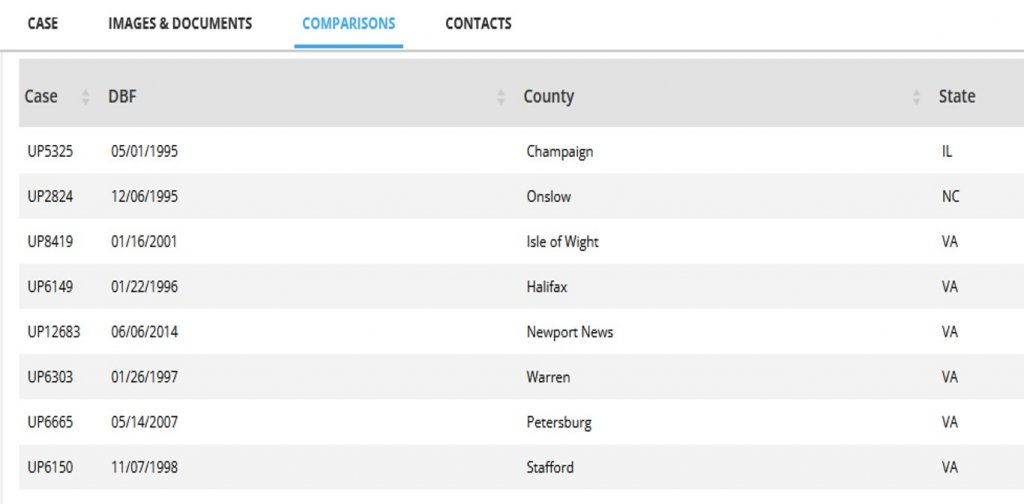Go to the CONTACTS tab
1024x504 pixels.
pyautogui.click(x=478, y=23)
